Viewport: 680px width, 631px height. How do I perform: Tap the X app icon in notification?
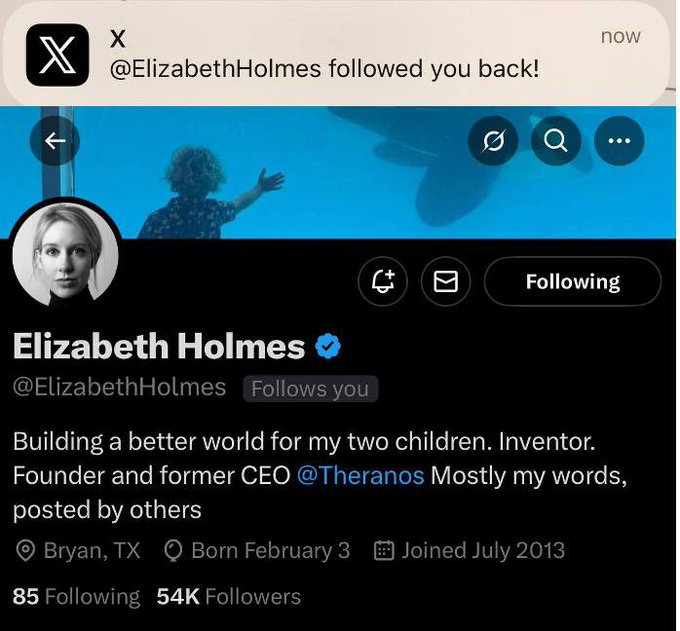point(58,54)
